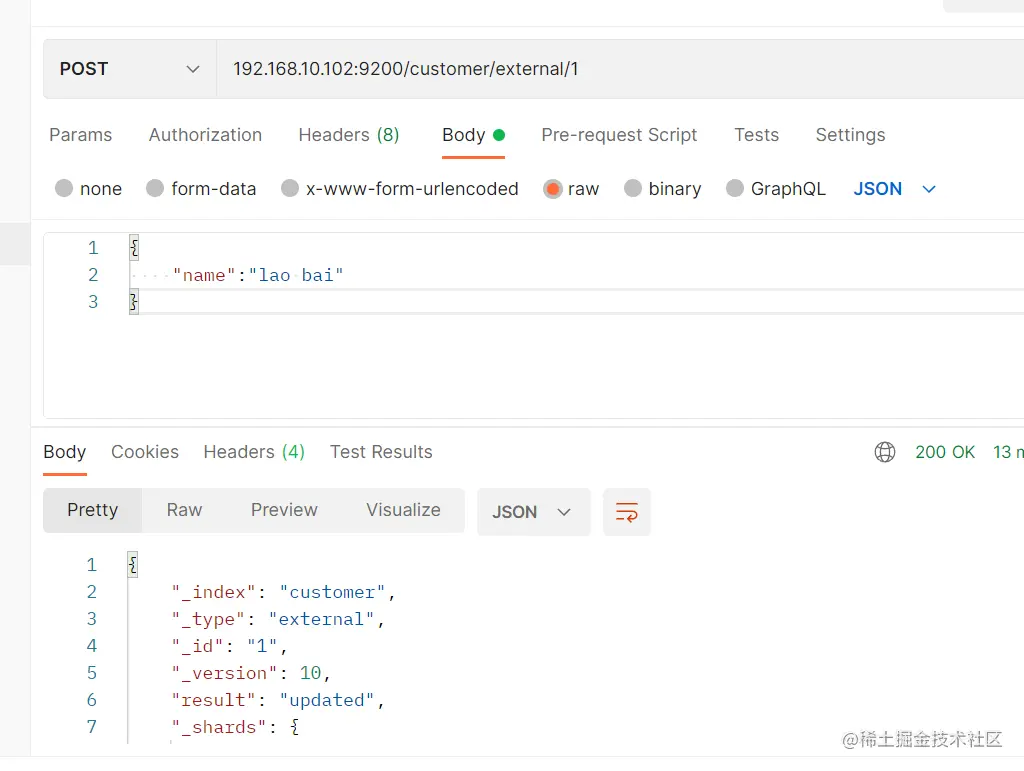Switch to Preview response view

284,510
